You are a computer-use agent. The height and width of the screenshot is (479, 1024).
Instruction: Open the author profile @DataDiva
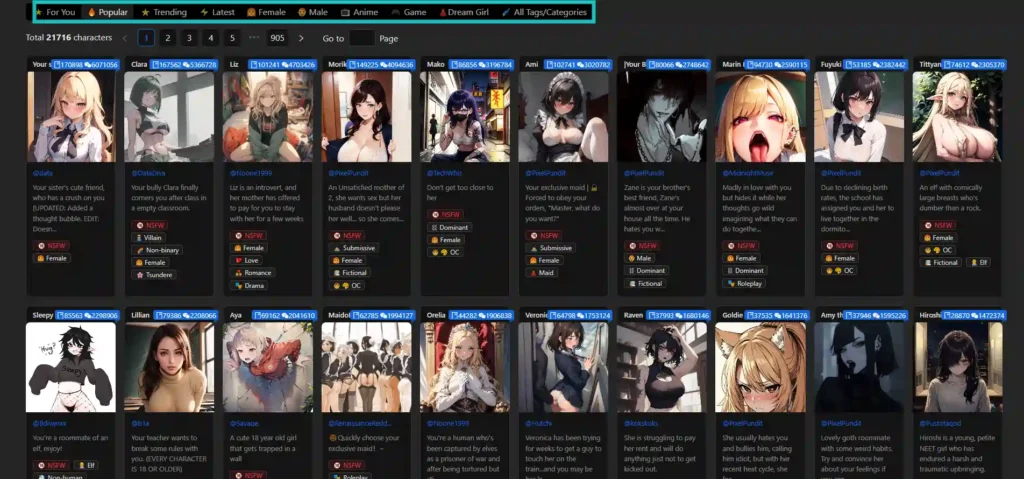[x=148, y=173]
